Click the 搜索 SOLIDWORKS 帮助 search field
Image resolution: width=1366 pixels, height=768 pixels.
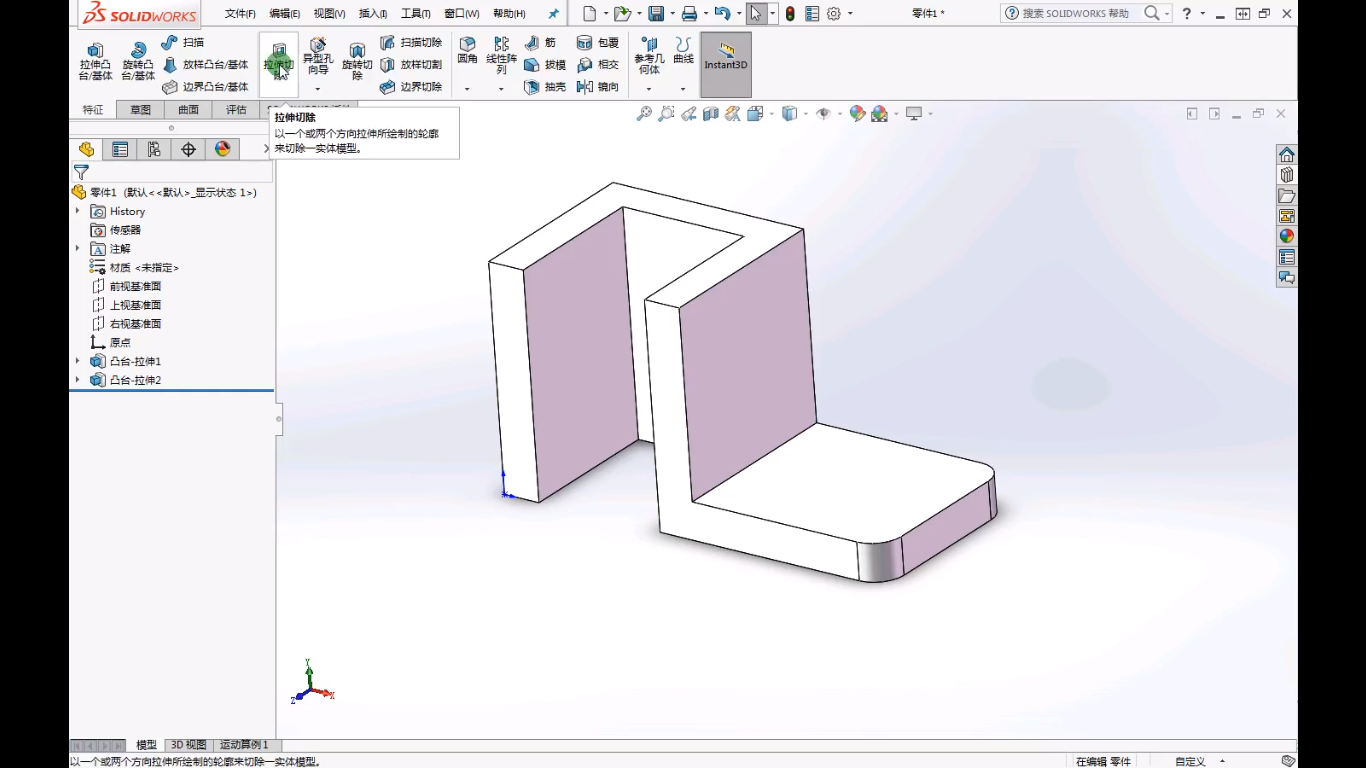click(x=1076, y=13)
